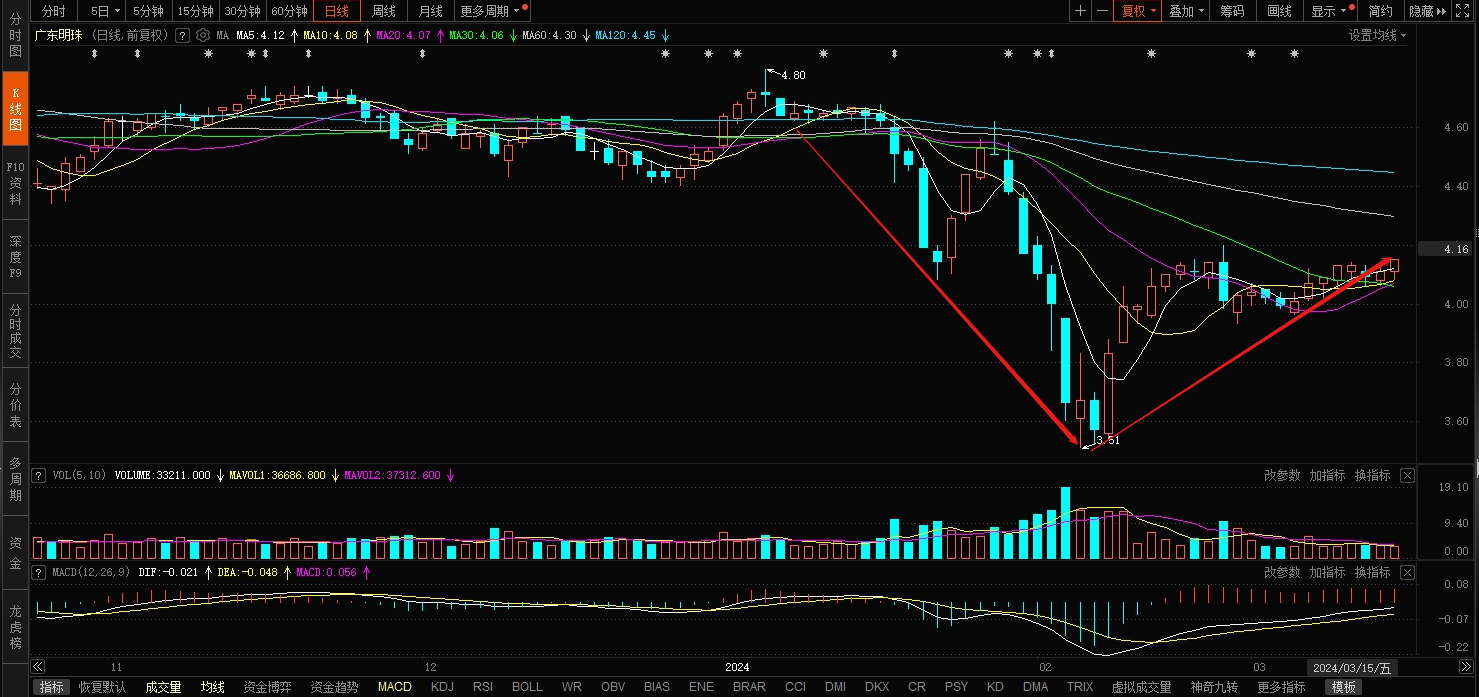The height and width of the screenshot is (697, 1479).
Task: Switch to the 15分钟 period tab
Action: (x=195, y=11)
